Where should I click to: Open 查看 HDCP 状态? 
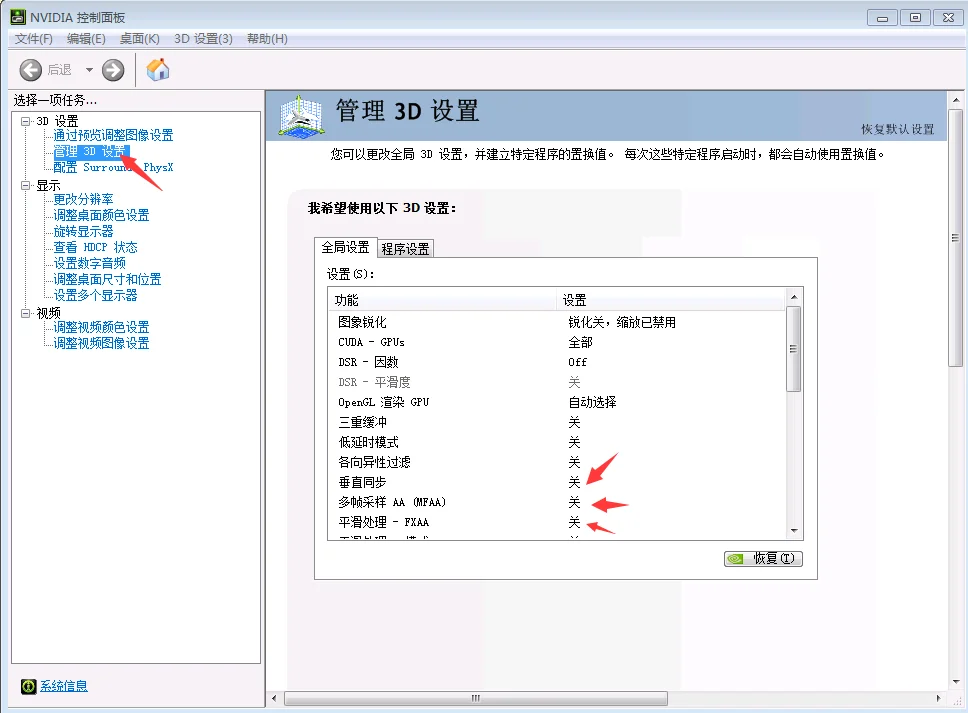(x=95, y=248)
